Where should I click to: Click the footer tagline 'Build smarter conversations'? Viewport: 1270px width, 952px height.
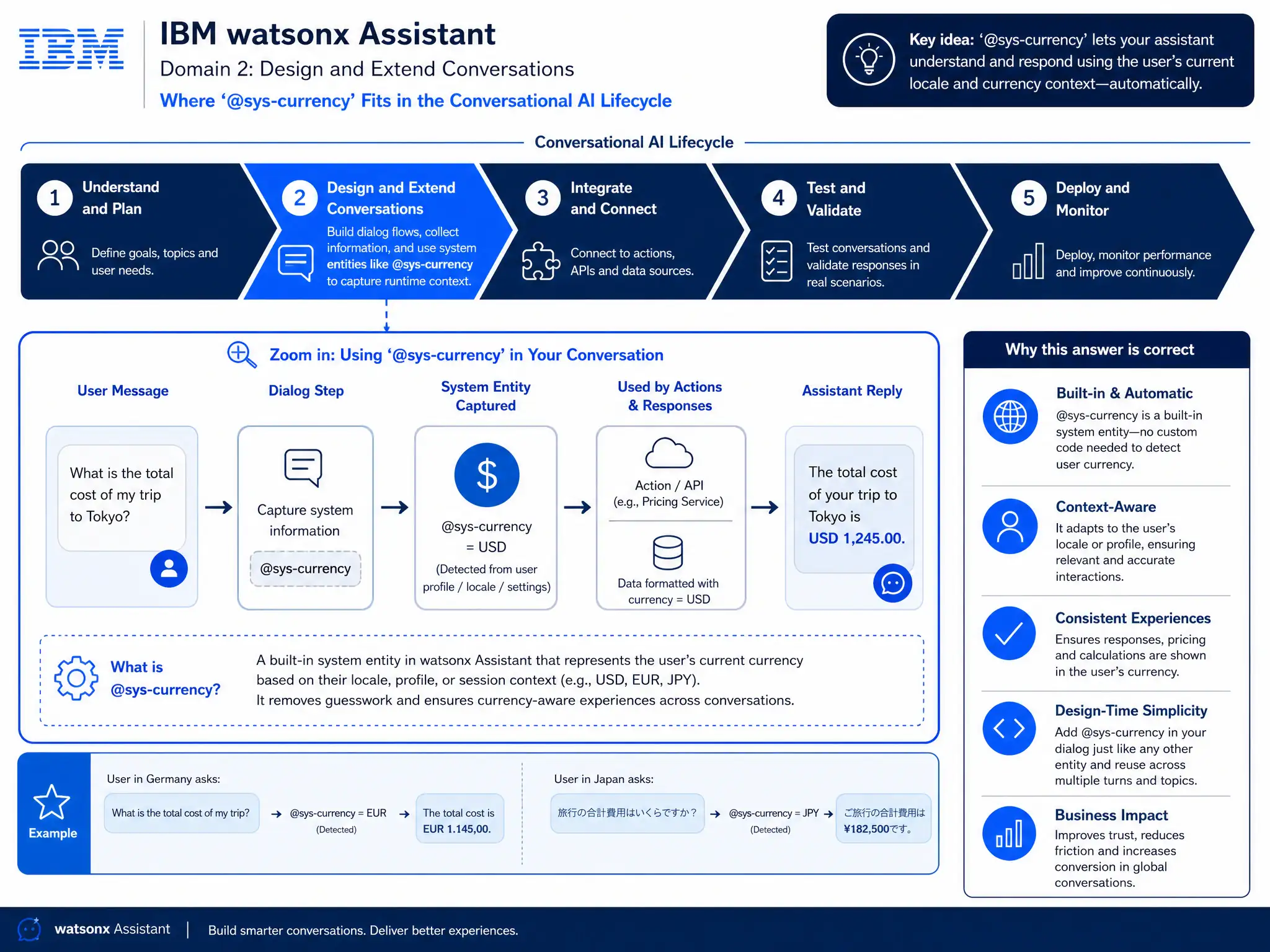pos(363,930)
